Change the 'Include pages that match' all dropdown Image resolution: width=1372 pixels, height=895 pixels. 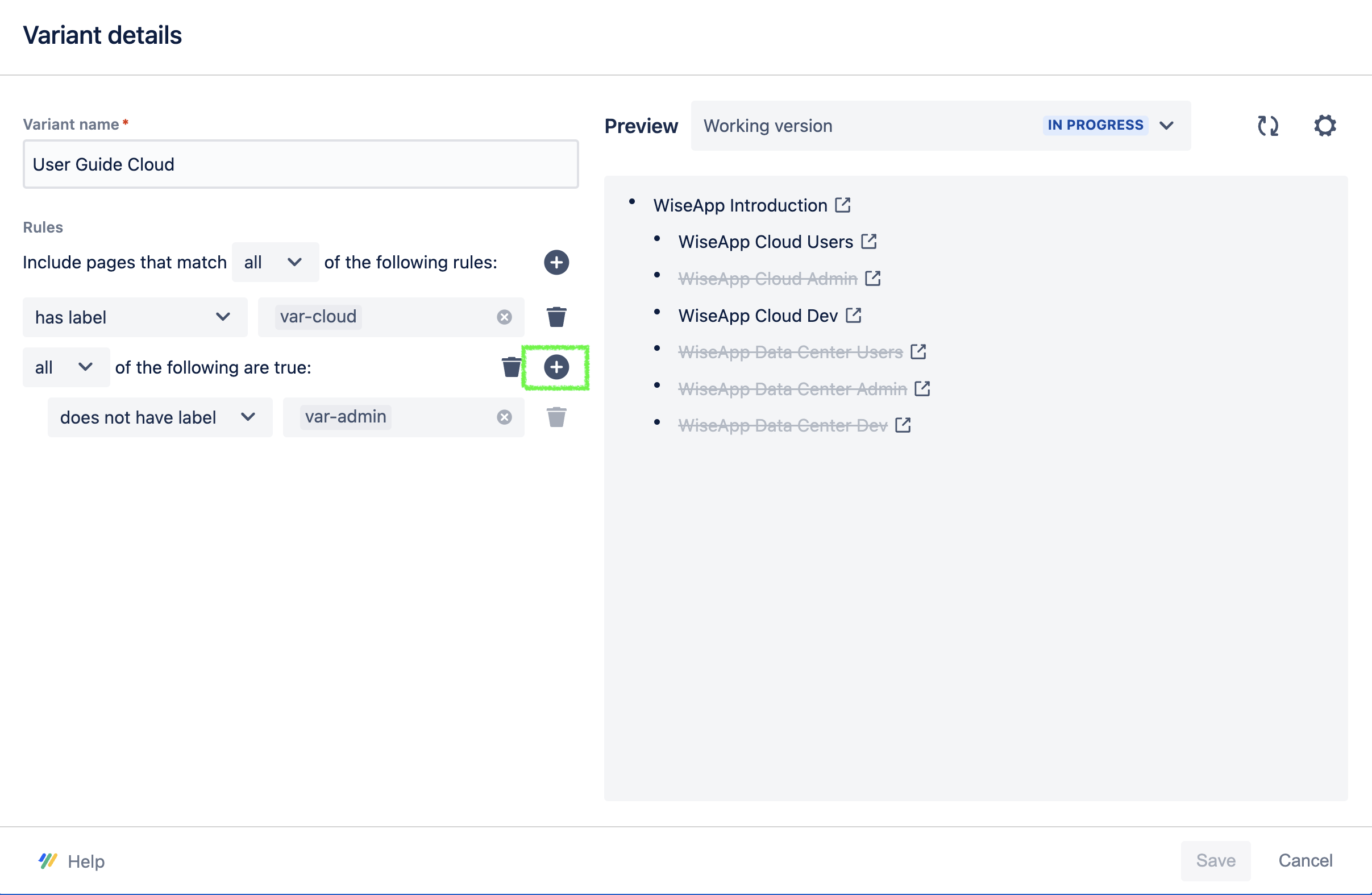click(275, 262)
